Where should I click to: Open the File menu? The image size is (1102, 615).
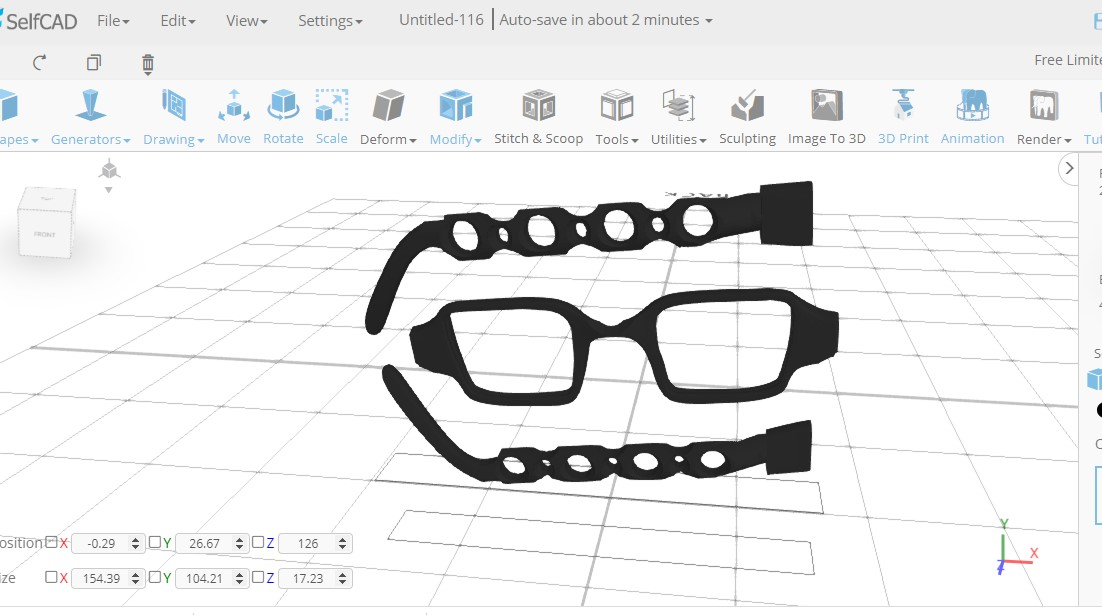113,21
